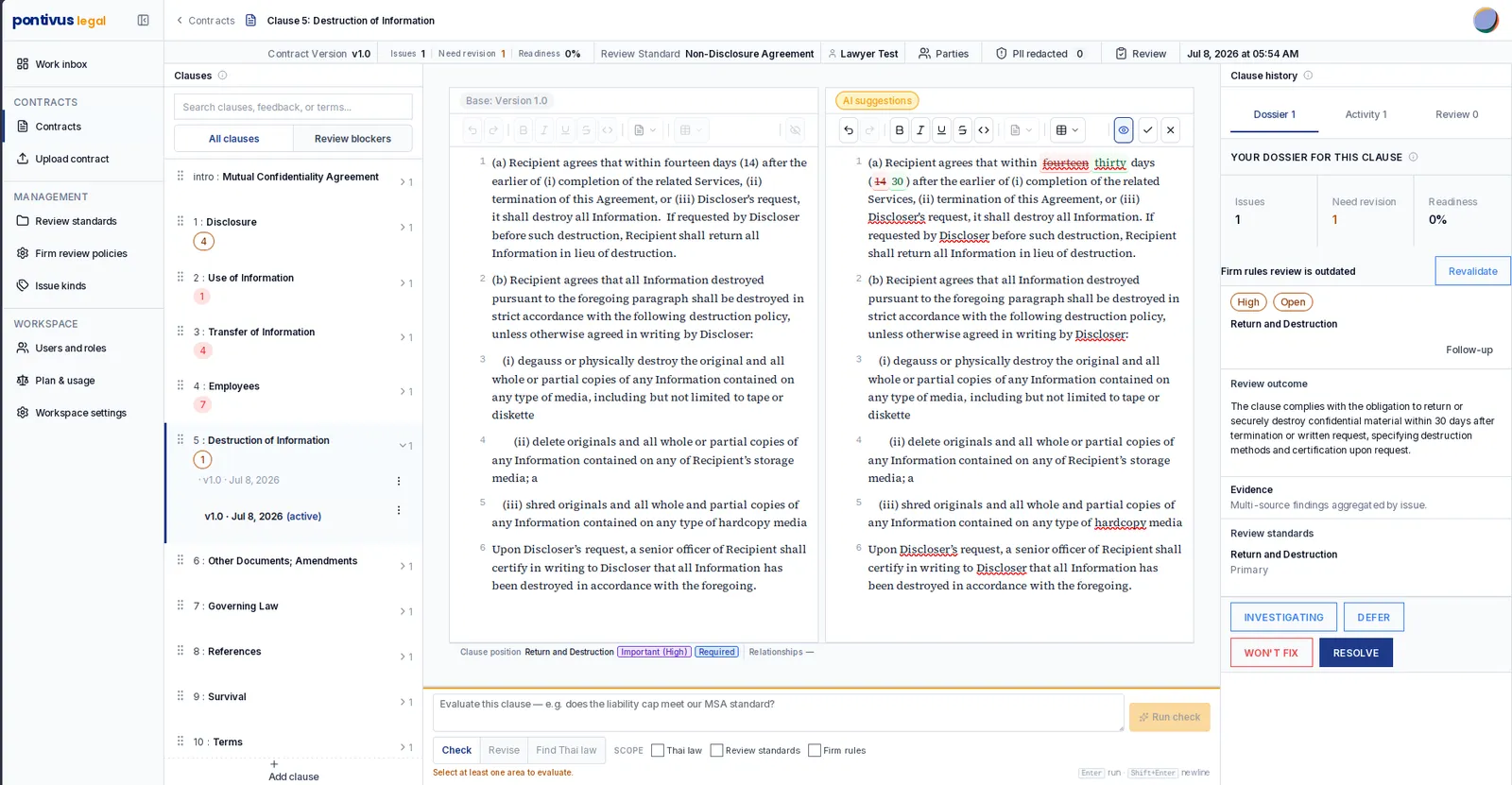This screenshot has height=785, width=1512.
Task: Click the Defer button
Action: coord(1373,617)
